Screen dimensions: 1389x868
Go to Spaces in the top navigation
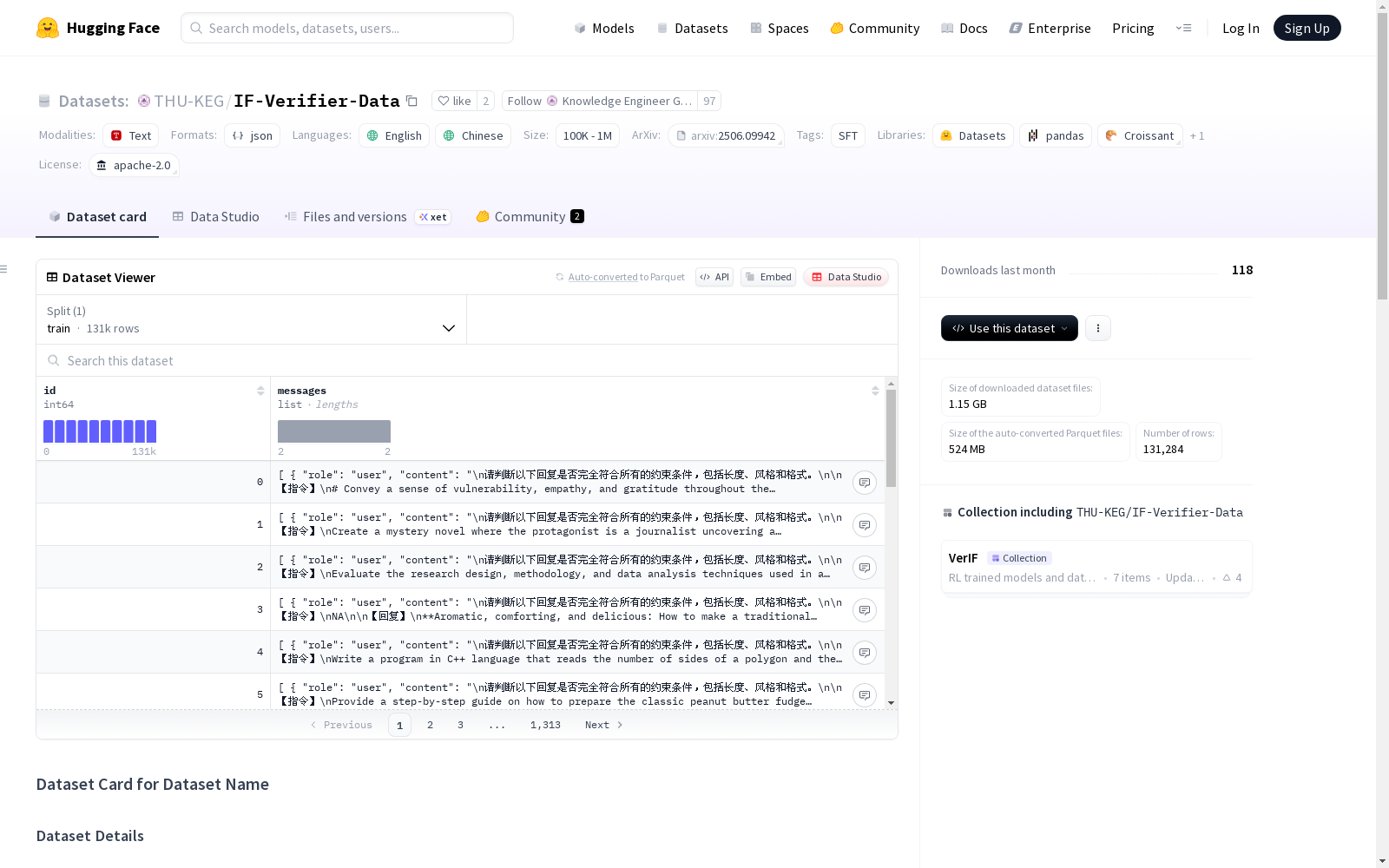click(x=779, y=28)
